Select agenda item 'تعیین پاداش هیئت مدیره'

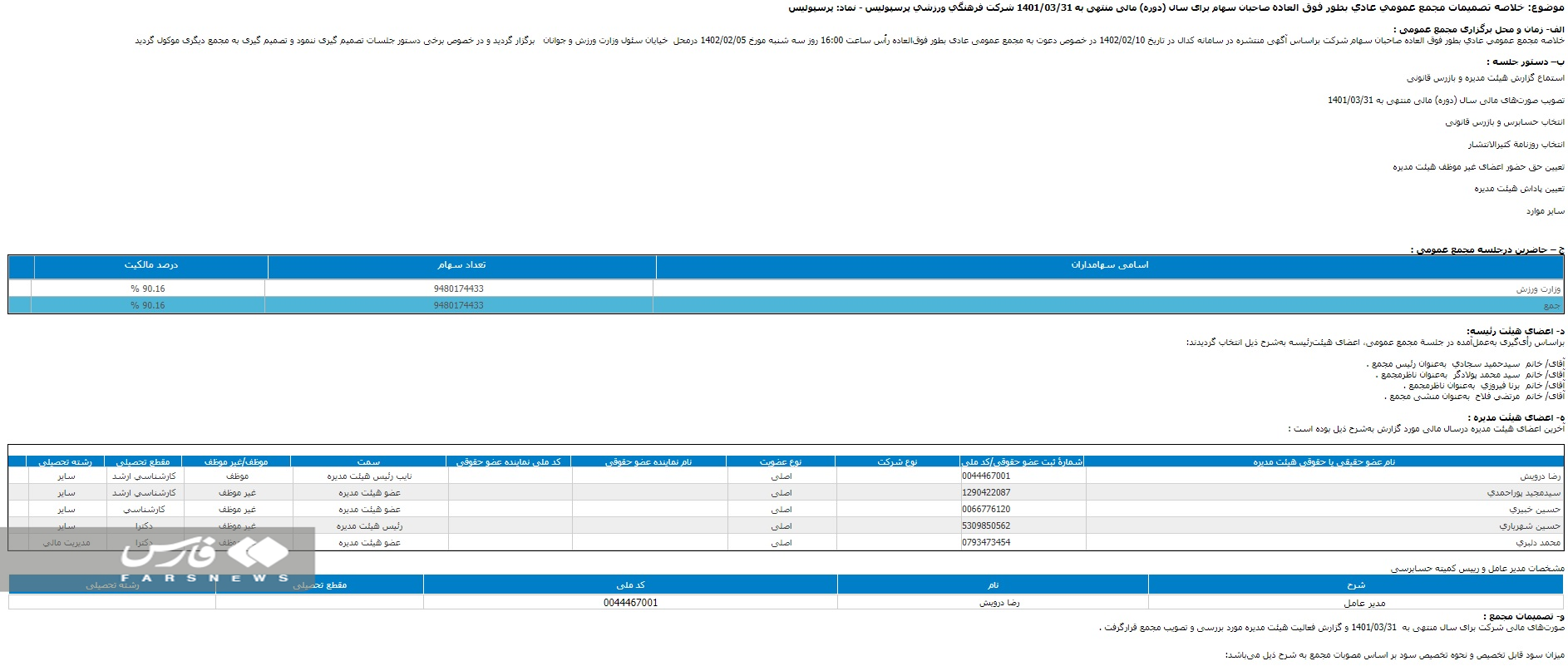click(1519, 190)
